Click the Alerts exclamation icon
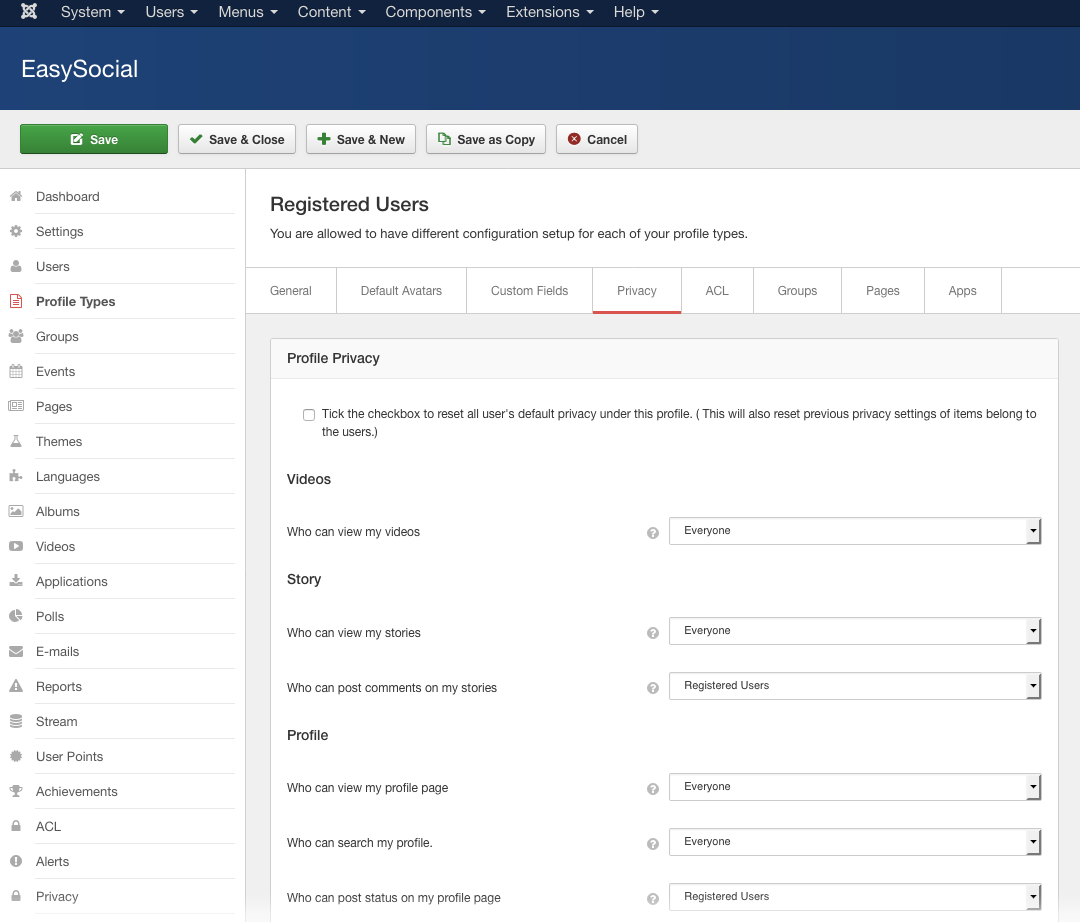Screen dimensions: 1080x922 pos(16,861)
